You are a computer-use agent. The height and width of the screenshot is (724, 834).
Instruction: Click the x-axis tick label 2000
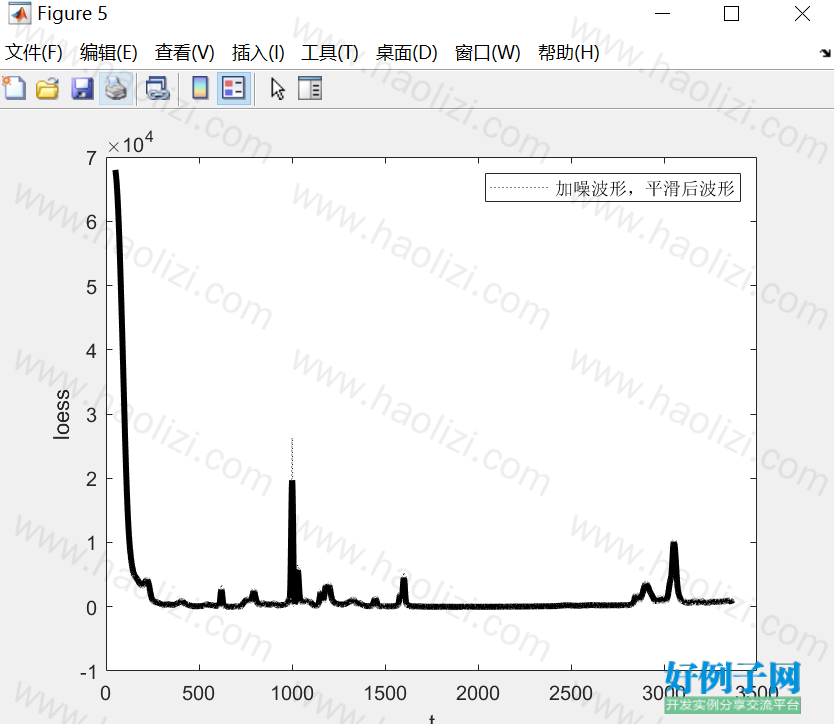click(x=478, y=693)
